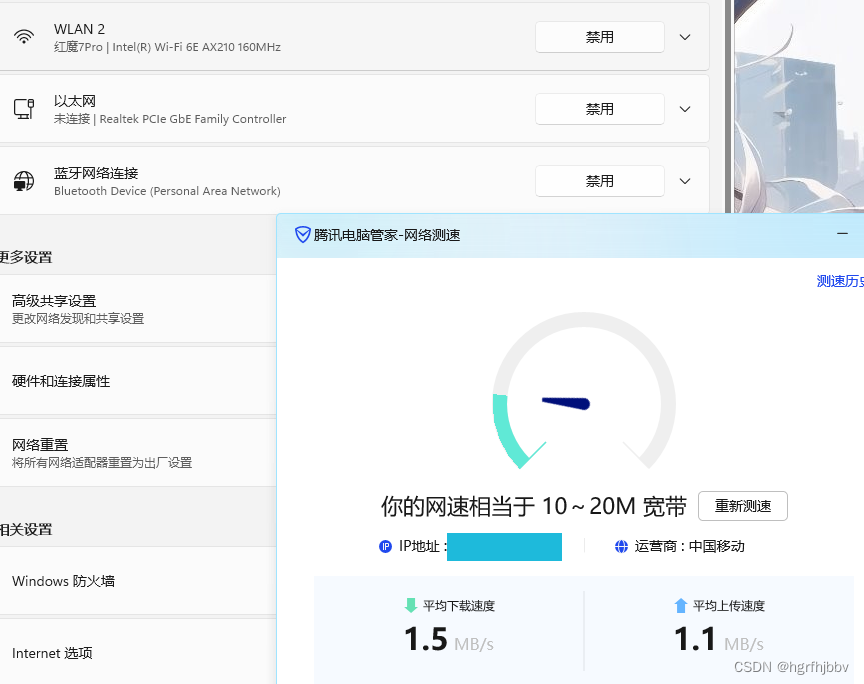Click the globe icon beside 运营商
Viewport: 864px width, 684px height.
click(x=621, y=546)
